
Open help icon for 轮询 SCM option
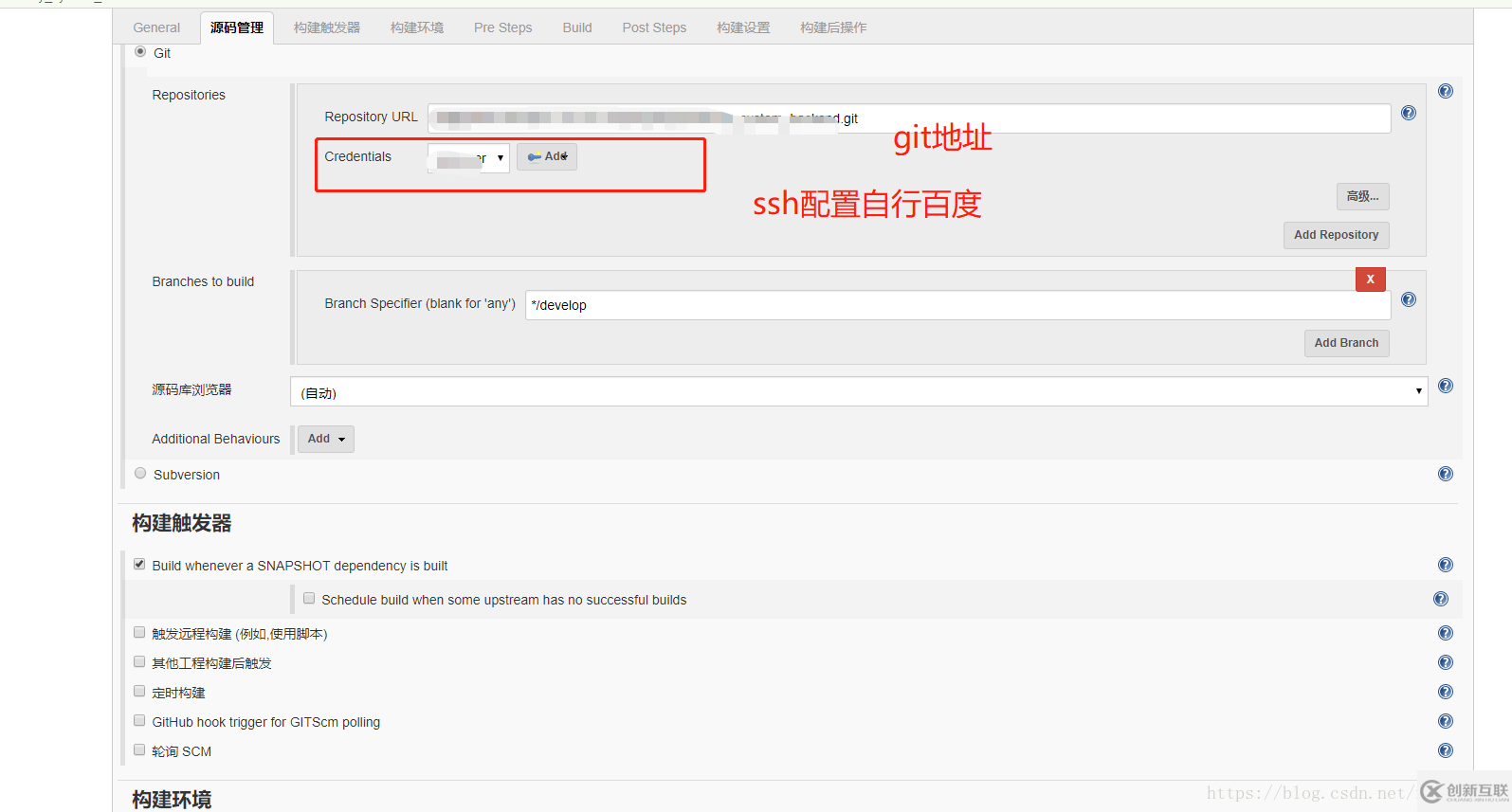point(1445,751)
